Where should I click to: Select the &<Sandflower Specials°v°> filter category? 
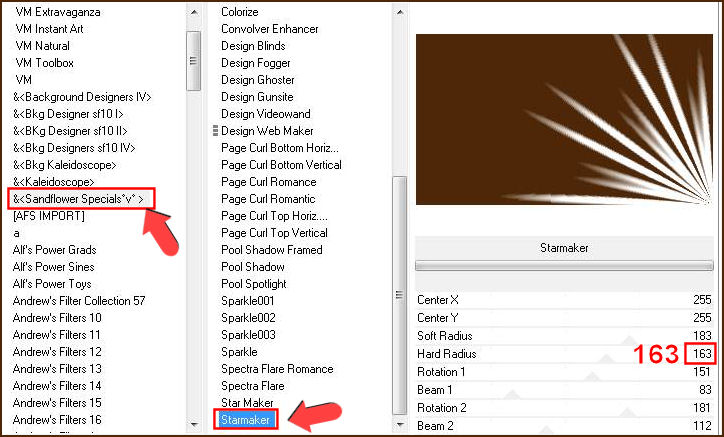click(x=82, y=199)
